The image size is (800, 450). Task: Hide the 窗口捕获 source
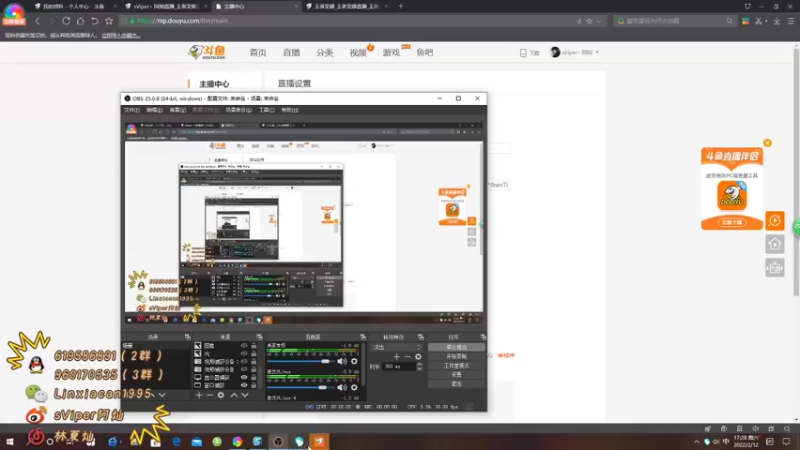point(244,385)
